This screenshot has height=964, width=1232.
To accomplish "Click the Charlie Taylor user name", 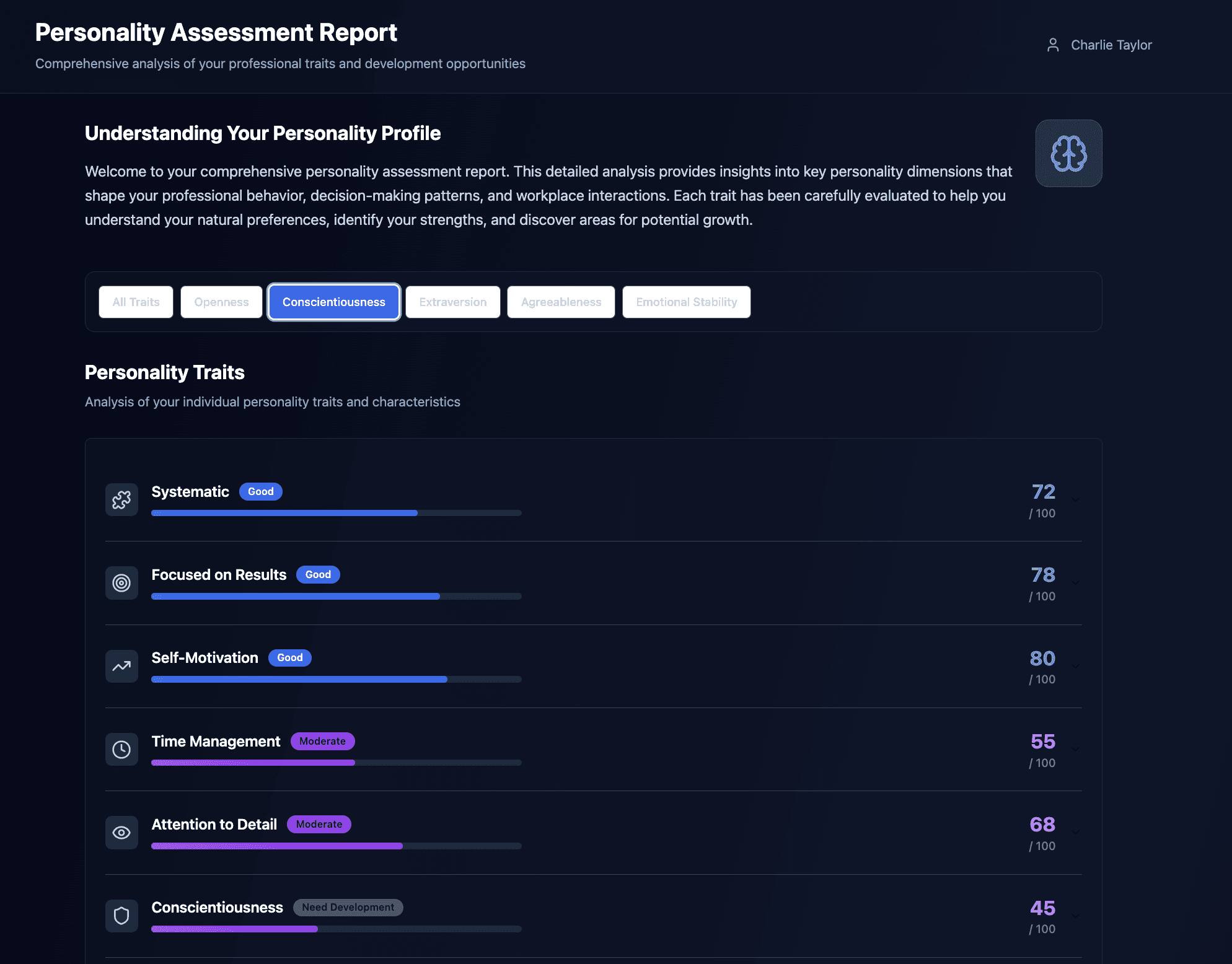I will pyautogui.click(x=1111, y=45).
